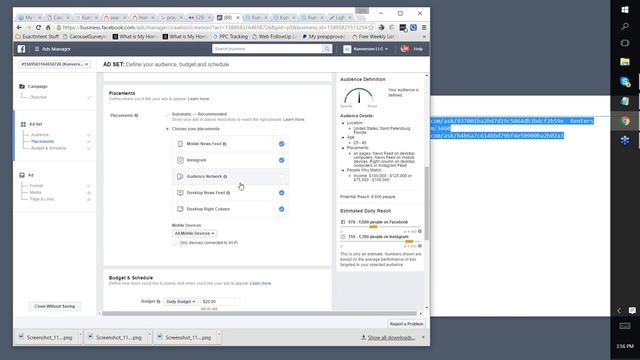Open the ad account selector dropdown

pos(54,64)
